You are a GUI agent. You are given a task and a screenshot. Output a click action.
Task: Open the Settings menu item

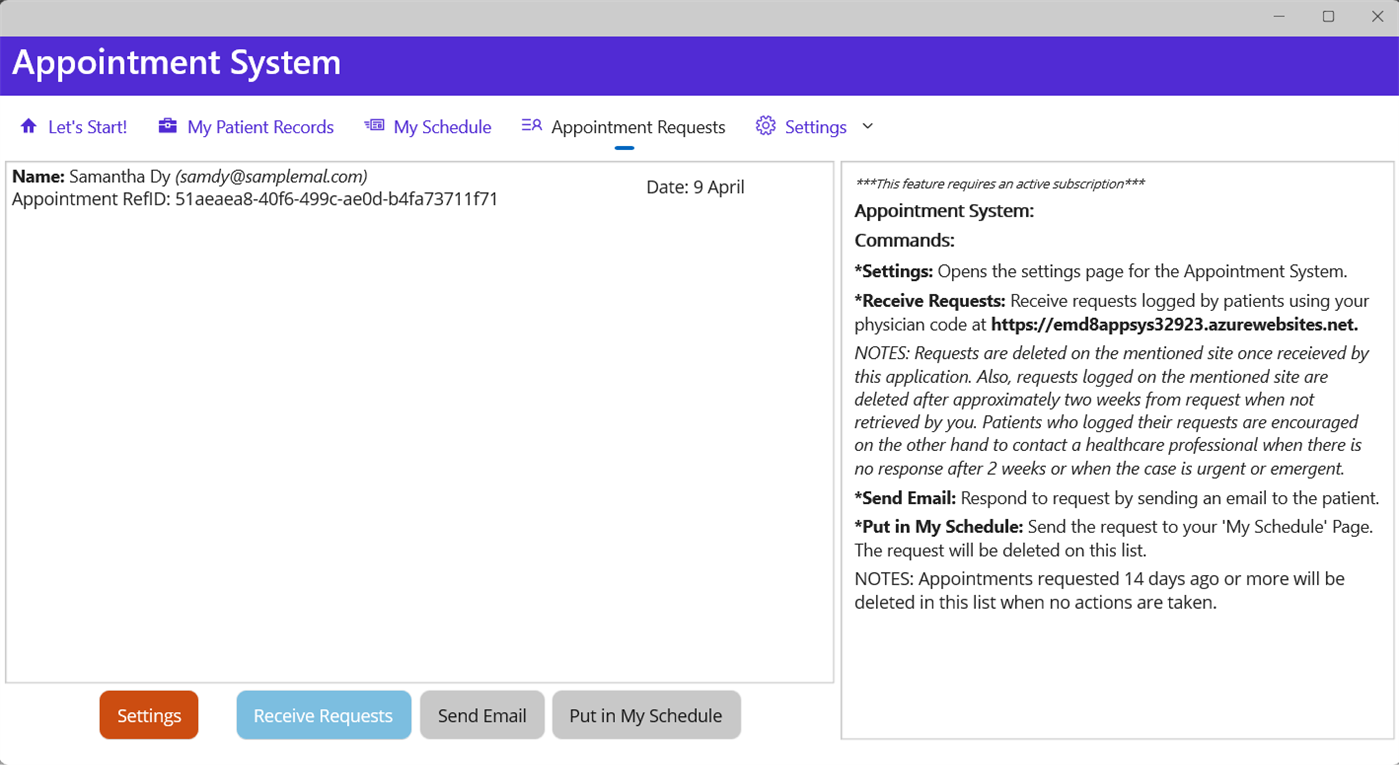point(815,126)
